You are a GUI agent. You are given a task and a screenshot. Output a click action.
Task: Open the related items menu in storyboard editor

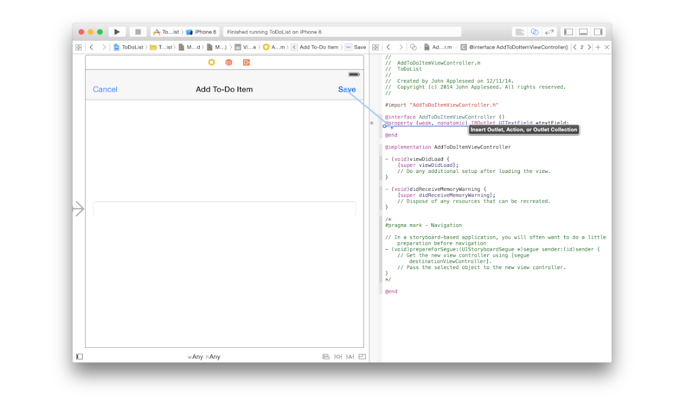click(x=78, y=47)
